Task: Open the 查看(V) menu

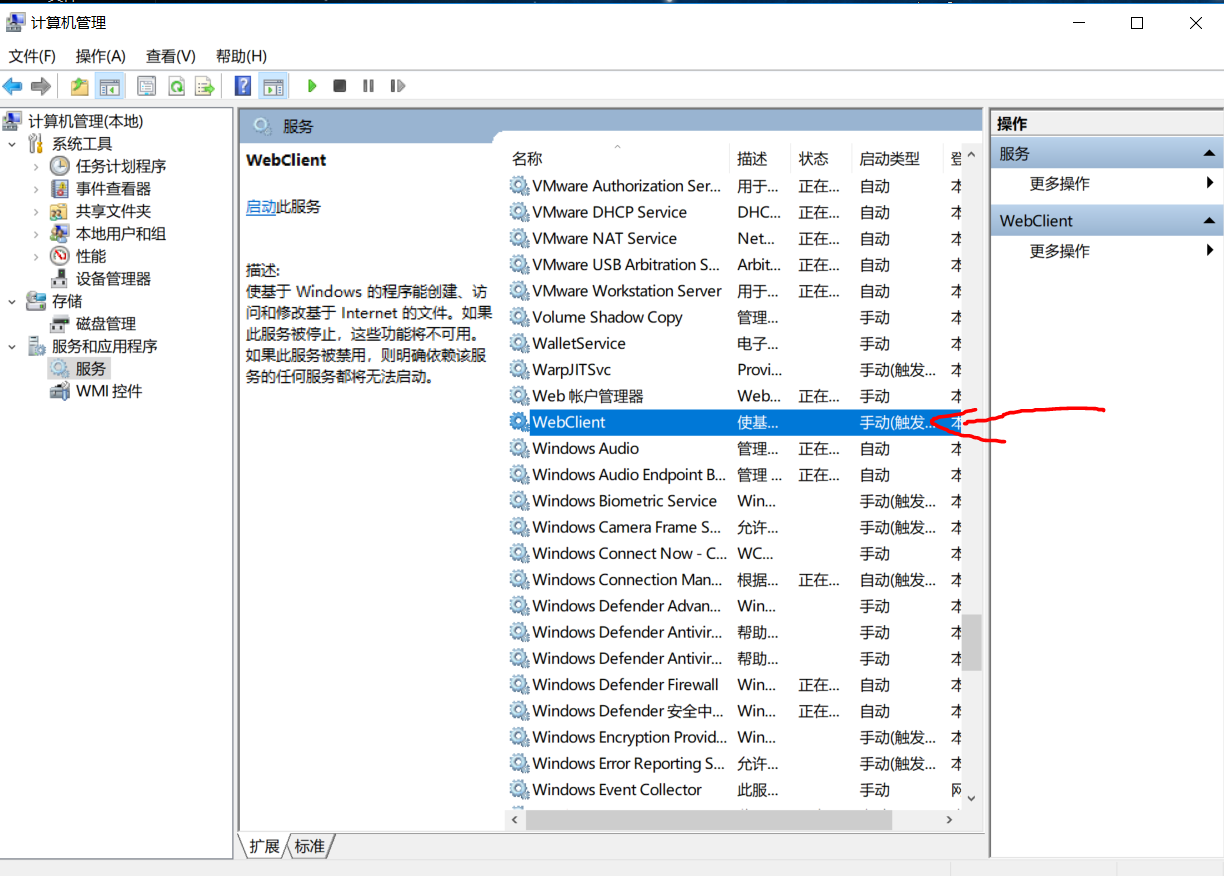Action: point(171,56)
